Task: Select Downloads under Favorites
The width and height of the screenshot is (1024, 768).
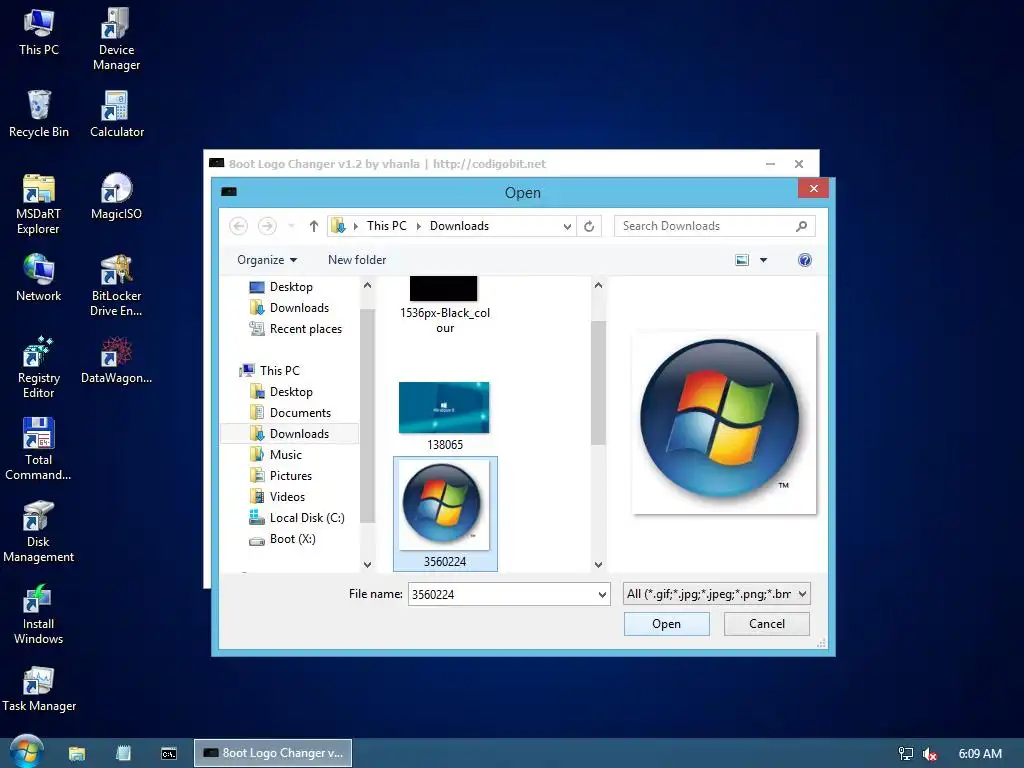Action: (290, 308)
